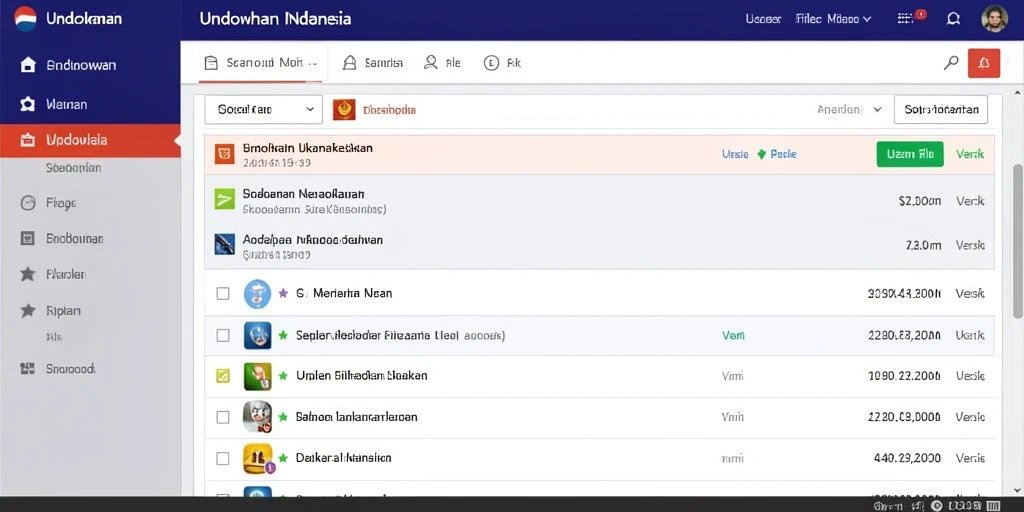This screenshot has height=512, width=1024.
Task: Click Verik link in Bmolkain Ukanaketikan row
Action: (970, 154)
